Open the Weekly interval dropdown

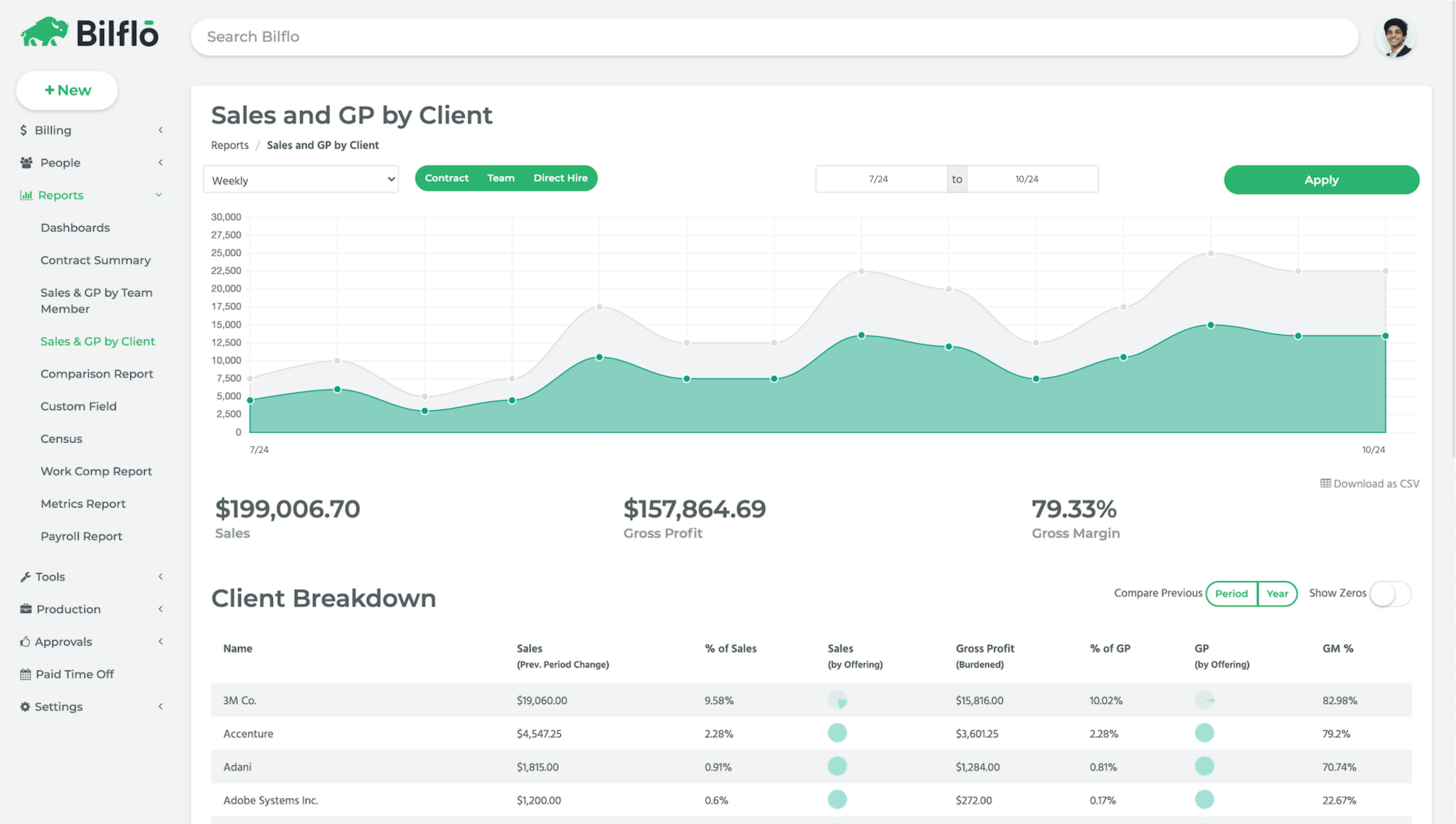click(x=300, y=179)
